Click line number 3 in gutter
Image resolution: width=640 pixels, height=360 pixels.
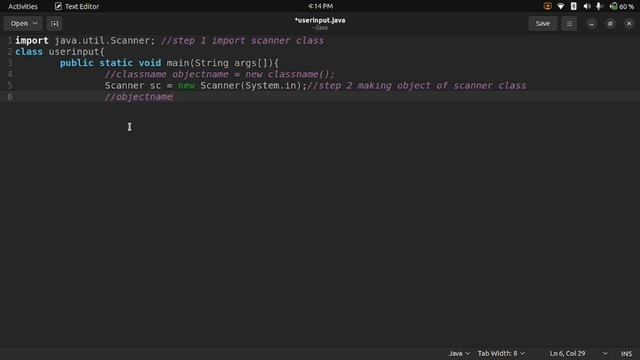pos(10,63)
